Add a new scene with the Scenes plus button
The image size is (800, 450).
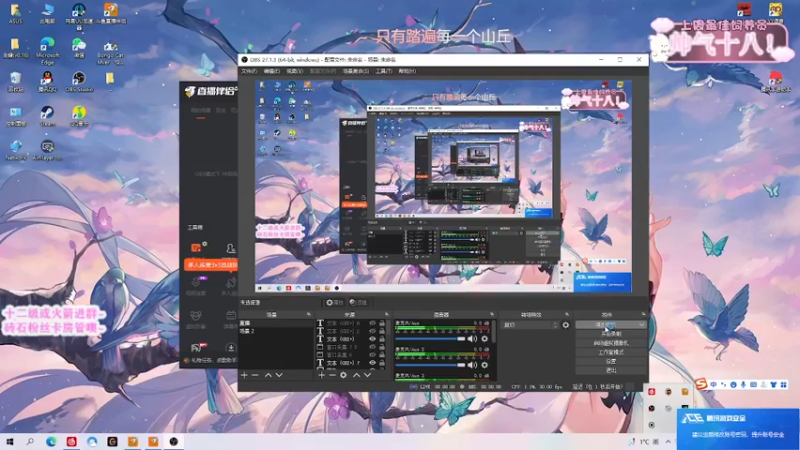tap(244, 375)
